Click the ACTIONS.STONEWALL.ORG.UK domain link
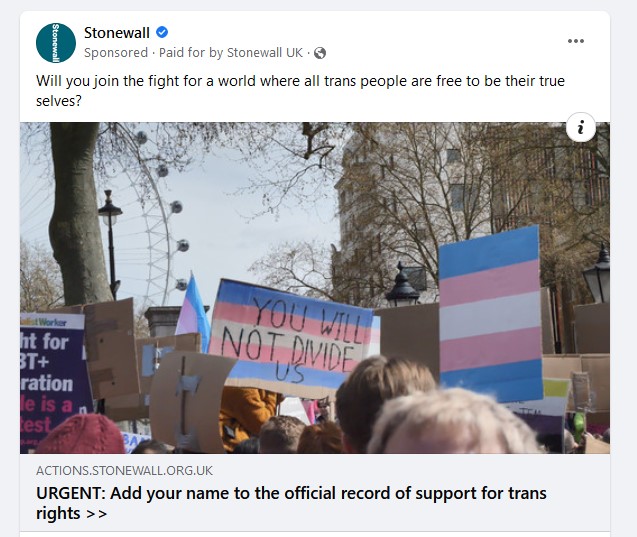This screenshot has width=637, height=537. pos(124,470)
